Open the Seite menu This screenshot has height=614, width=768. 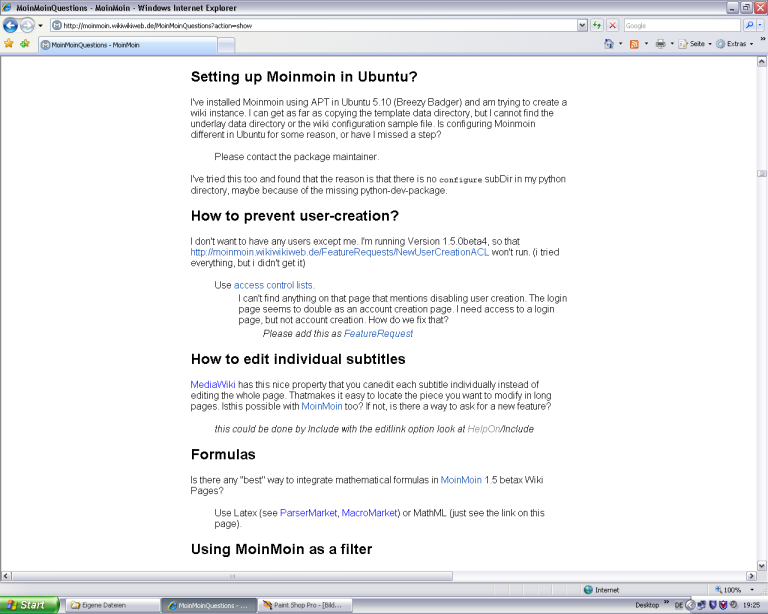[696, 44]
